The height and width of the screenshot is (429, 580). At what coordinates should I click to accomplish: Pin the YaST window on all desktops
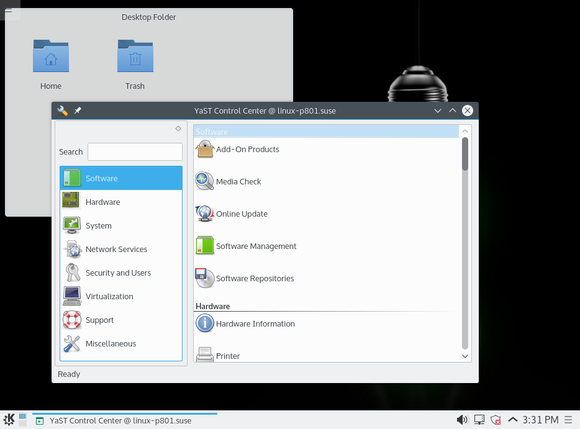tap(78, 111)
